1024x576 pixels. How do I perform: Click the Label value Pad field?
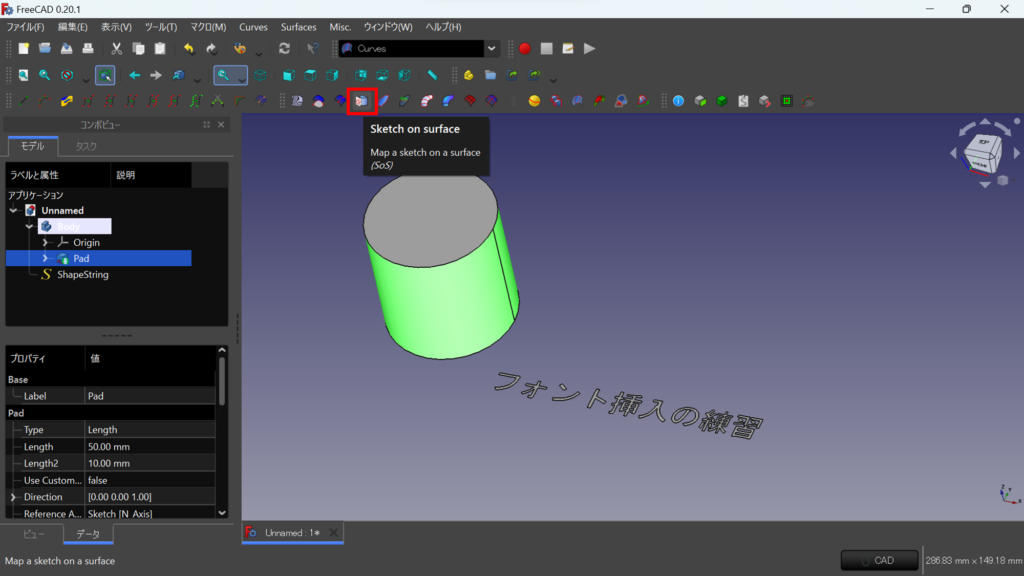click(x=150, y=396)
